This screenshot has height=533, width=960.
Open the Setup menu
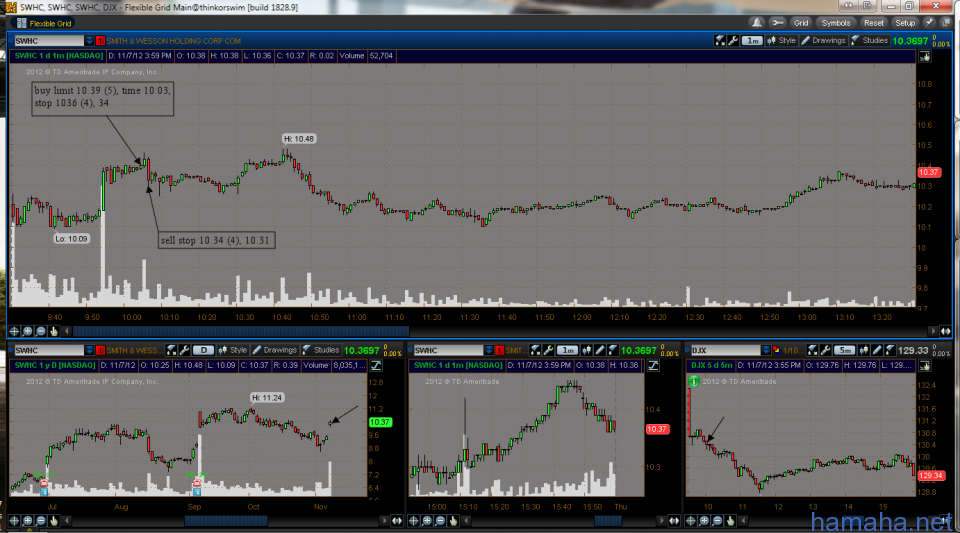pos(905,23)
